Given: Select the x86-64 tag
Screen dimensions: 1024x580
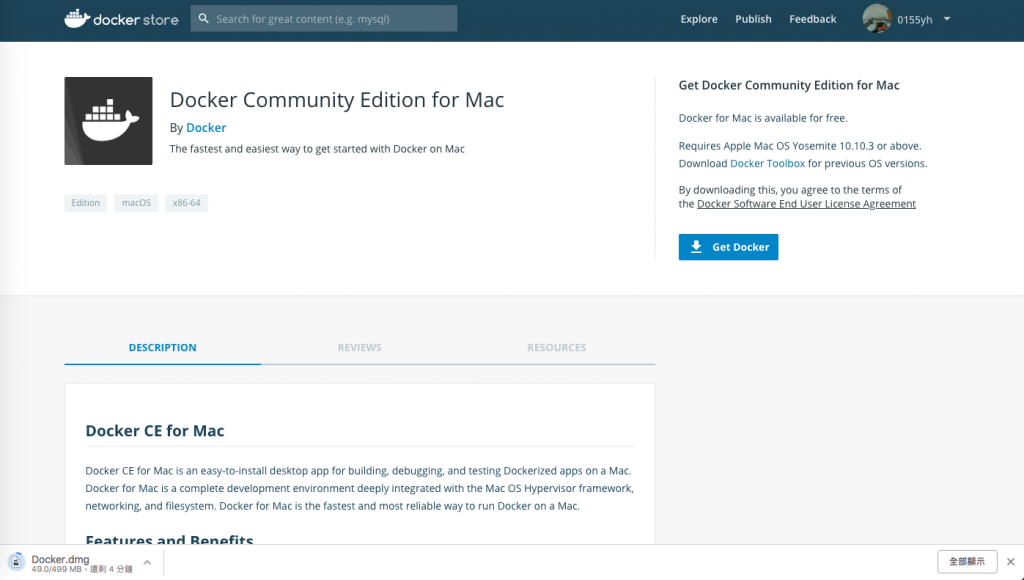Looking at the screenshot, I should click(x=187, y=203).
